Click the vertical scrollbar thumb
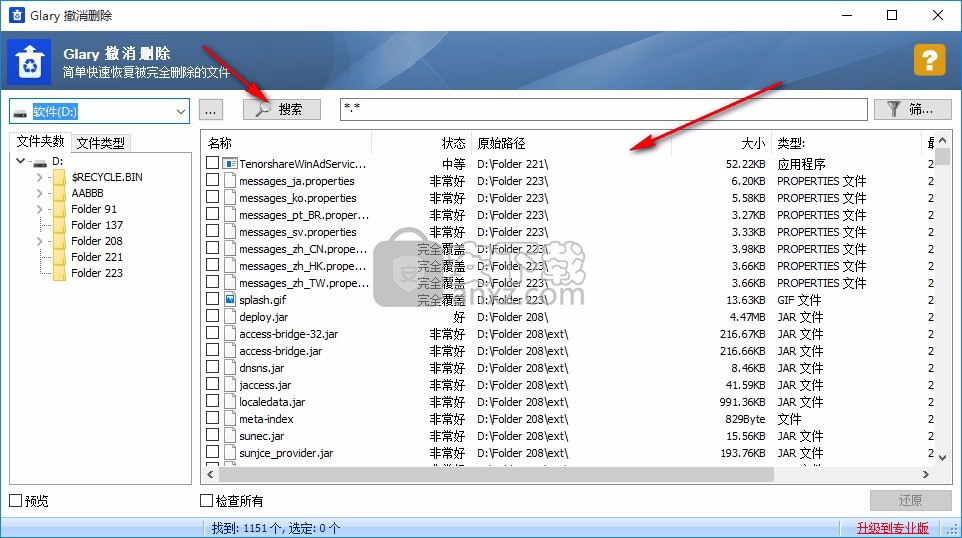 [x=942, y=156]
